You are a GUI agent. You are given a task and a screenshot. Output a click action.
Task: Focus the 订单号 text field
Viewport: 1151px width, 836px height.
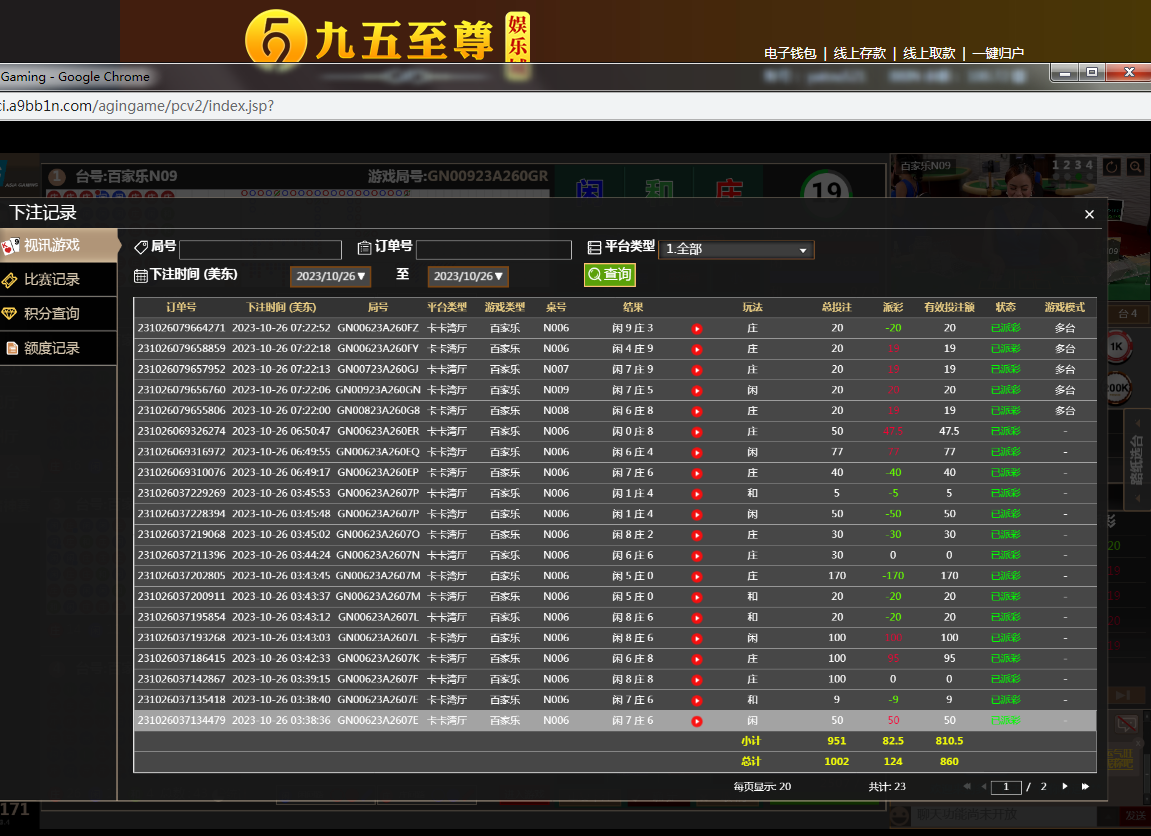(493, 249)
